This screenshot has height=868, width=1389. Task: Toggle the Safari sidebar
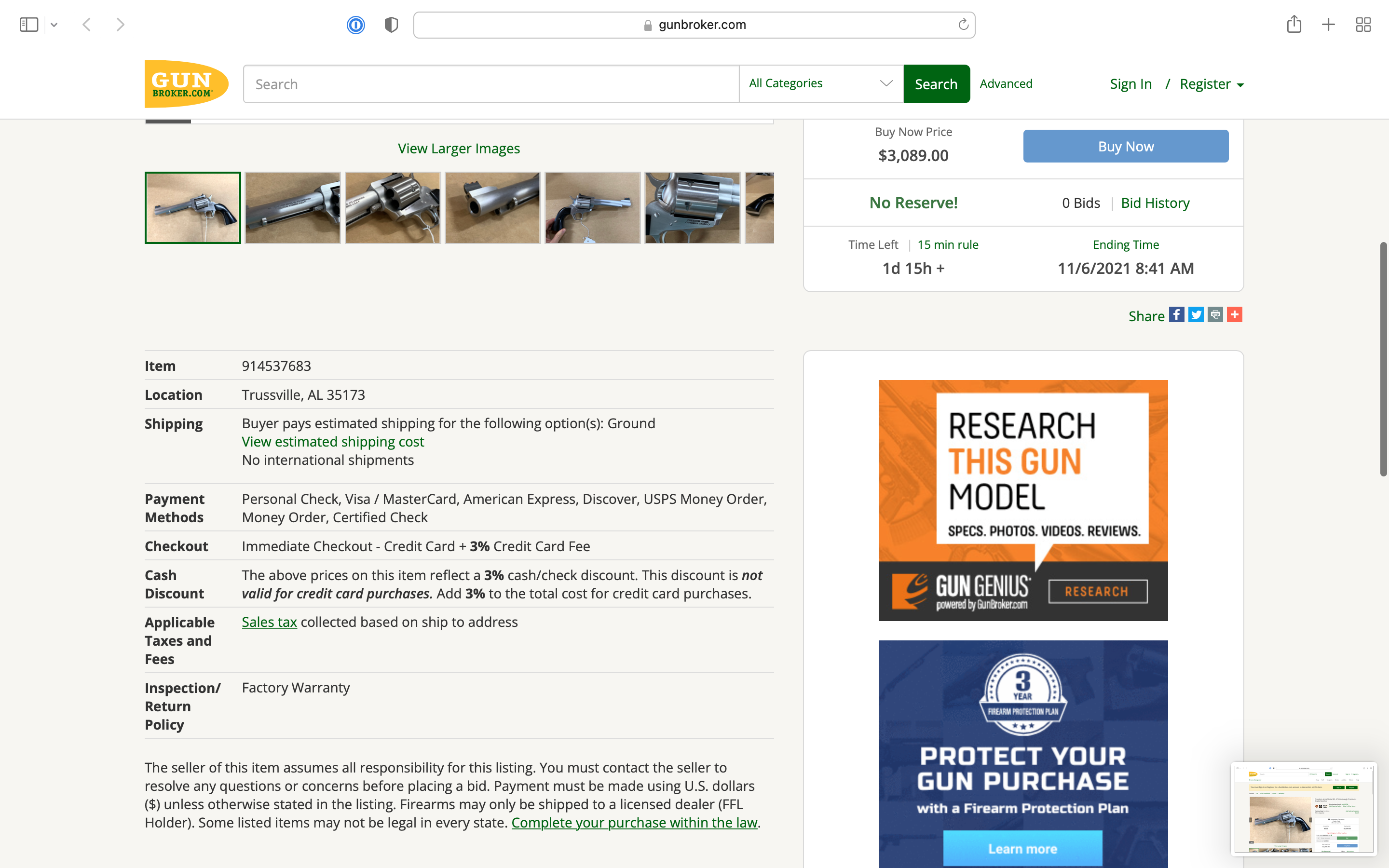point(29,25)
